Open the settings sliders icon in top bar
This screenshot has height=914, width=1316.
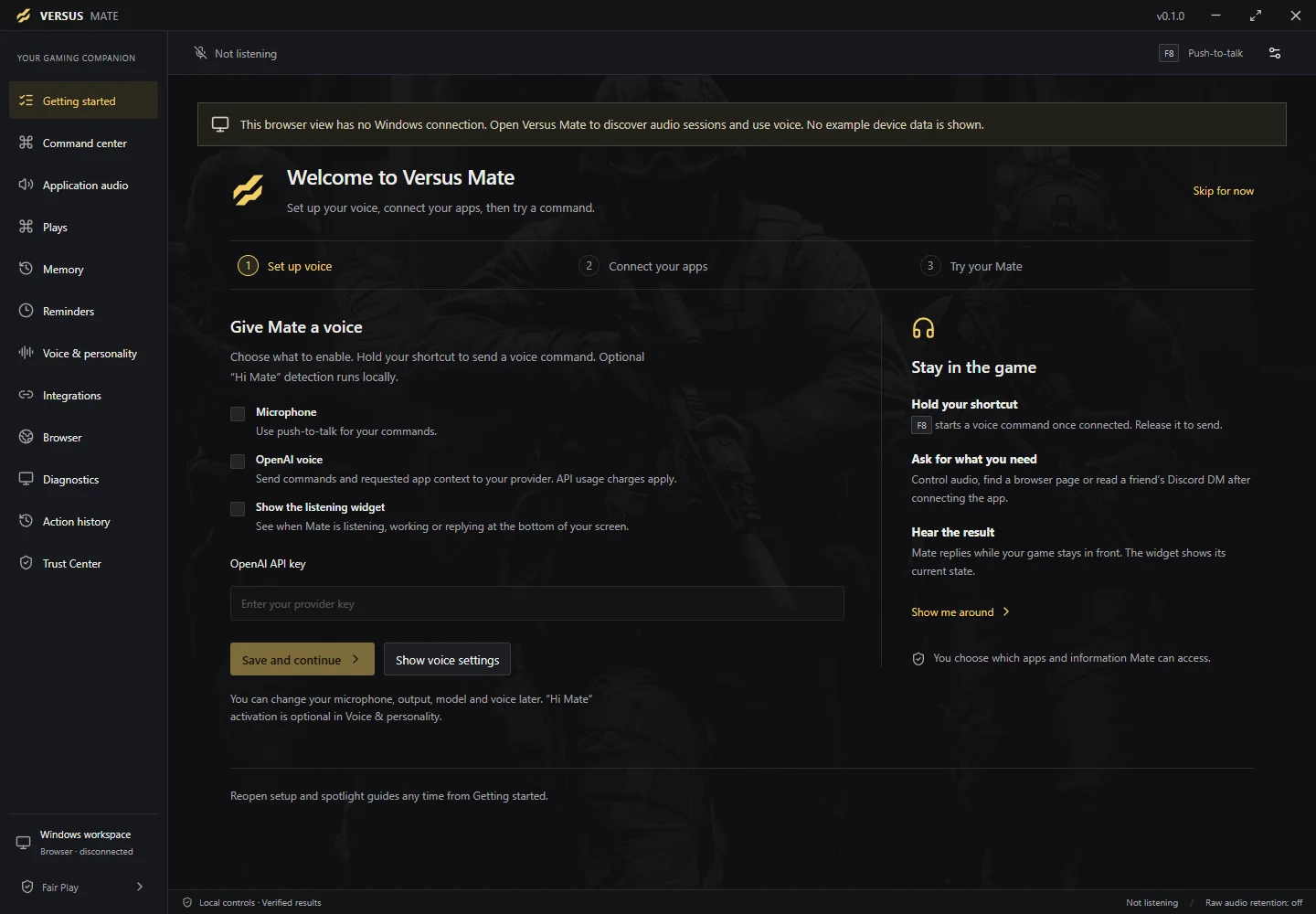click(x=1275, y=53)
